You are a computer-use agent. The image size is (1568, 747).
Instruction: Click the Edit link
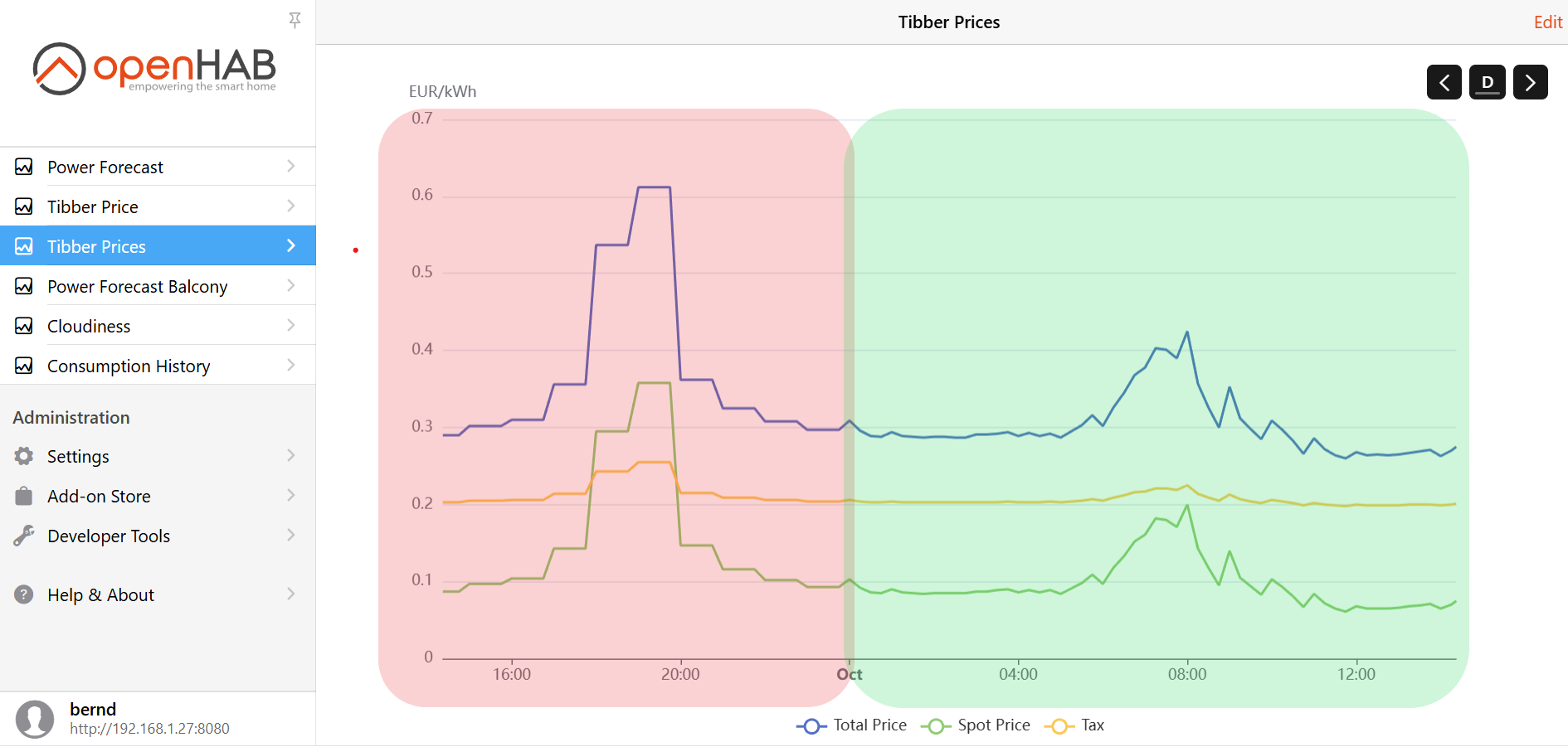click(1547, 22)
